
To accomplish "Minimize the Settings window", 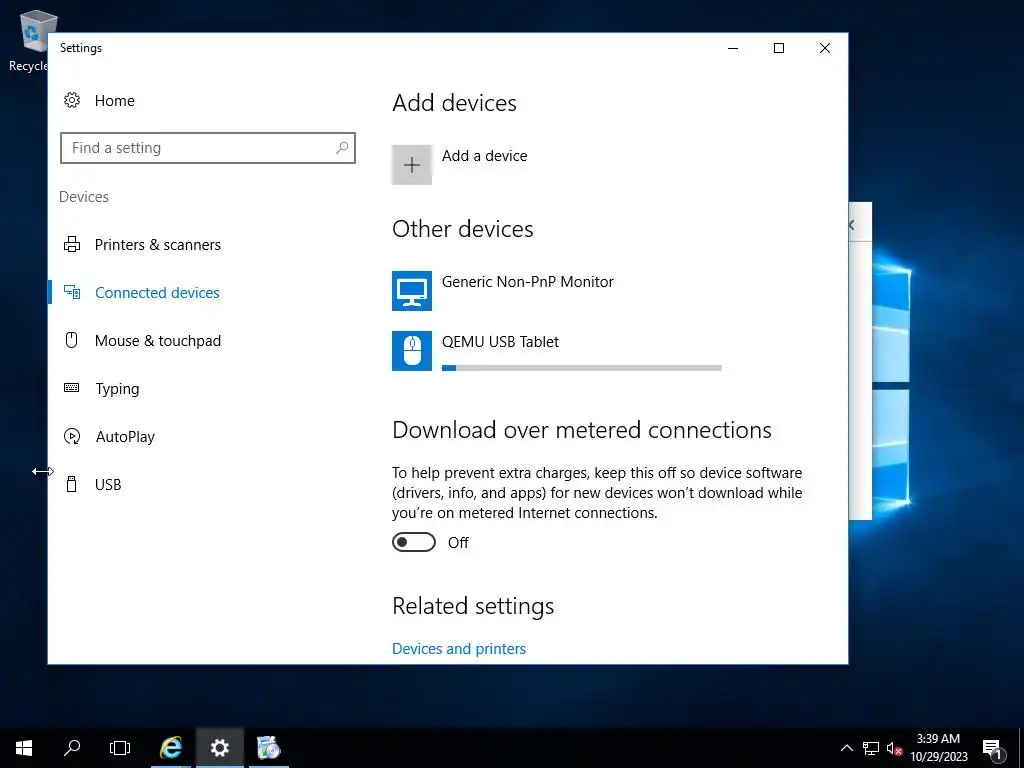I will tap(733, 48).
